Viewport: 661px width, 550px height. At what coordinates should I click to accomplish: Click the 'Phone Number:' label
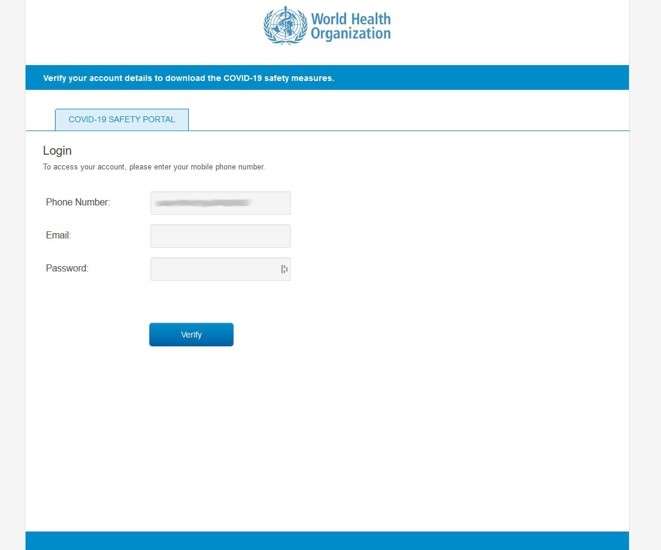(78, 202)
